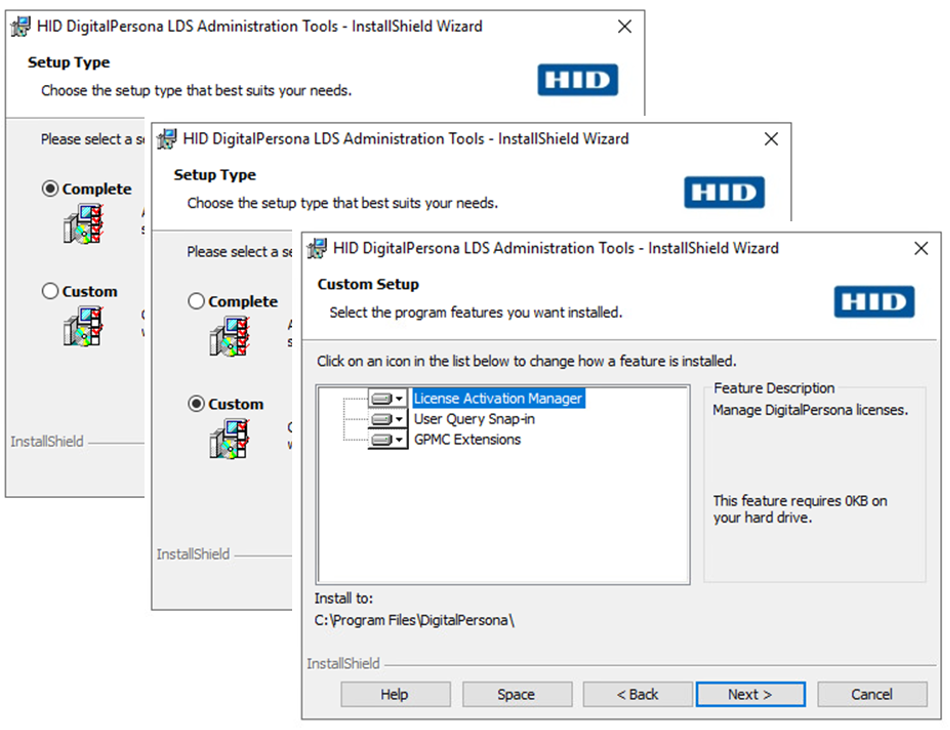Check disk usage with the Space button
Screen dimensions: 950x730
(516, 694)
